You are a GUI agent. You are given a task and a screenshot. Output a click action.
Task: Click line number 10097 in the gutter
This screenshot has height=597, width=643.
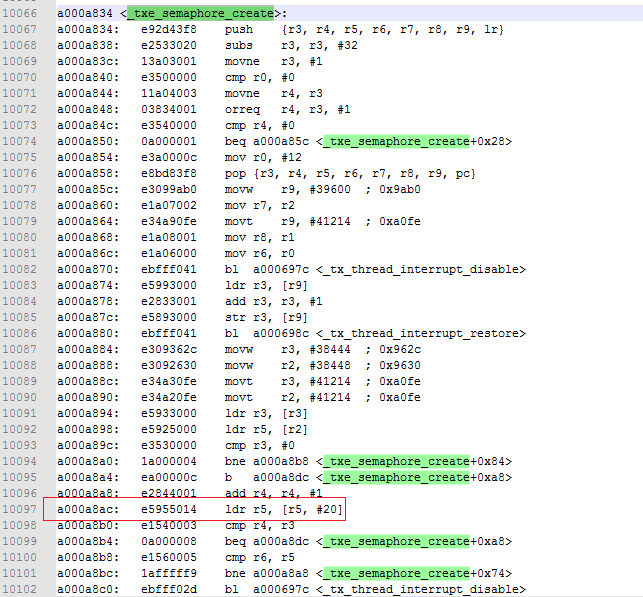tap(22, 510)
